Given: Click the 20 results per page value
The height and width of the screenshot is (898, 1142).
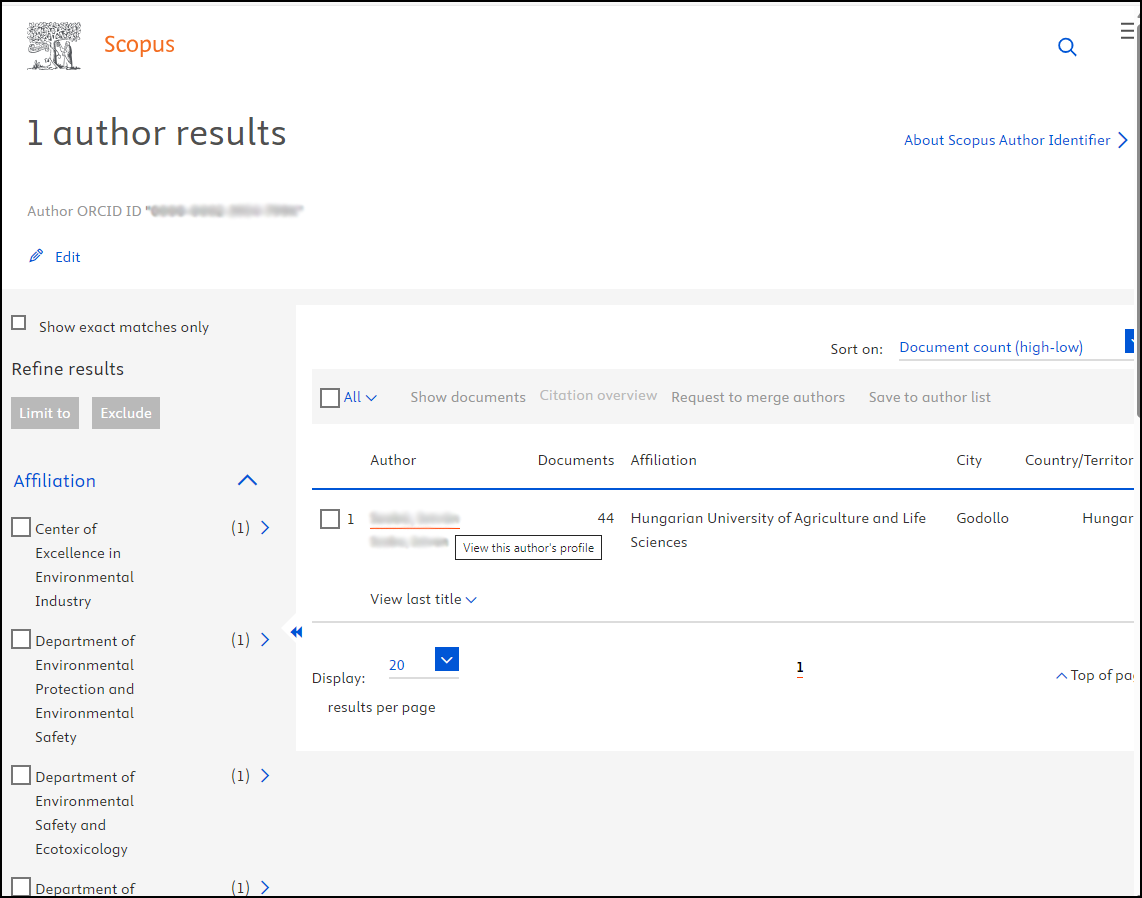Looking at the screenshot, I should pyautogui.click(x=397, y=665).
